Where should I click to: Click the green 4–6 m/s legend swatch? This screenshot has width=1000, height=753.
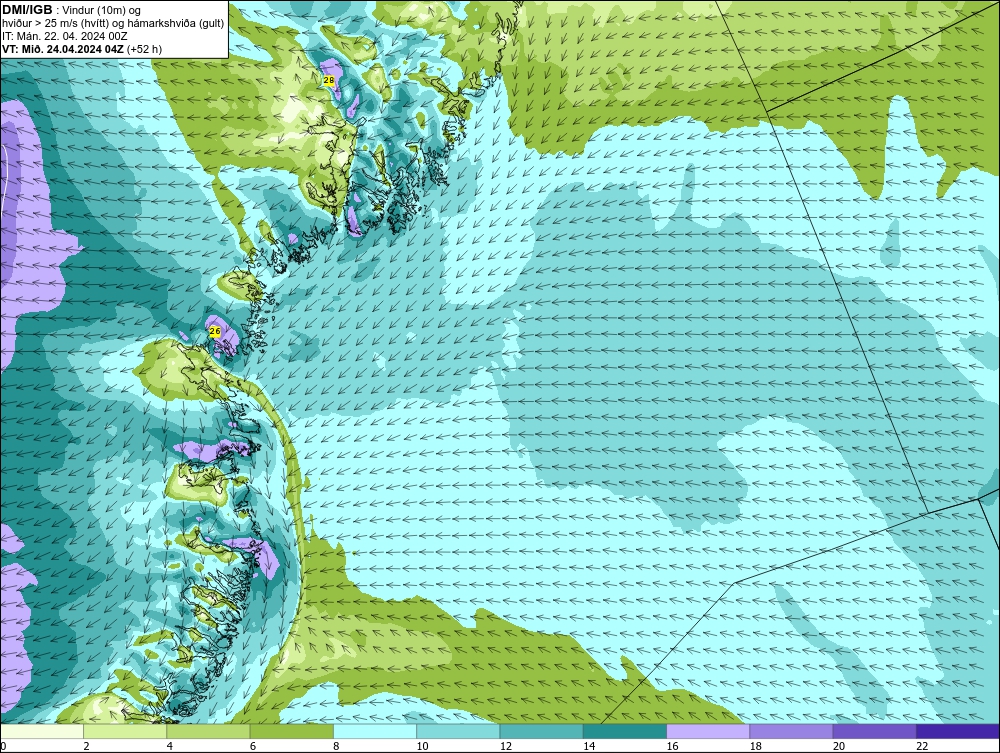point(209,731)
